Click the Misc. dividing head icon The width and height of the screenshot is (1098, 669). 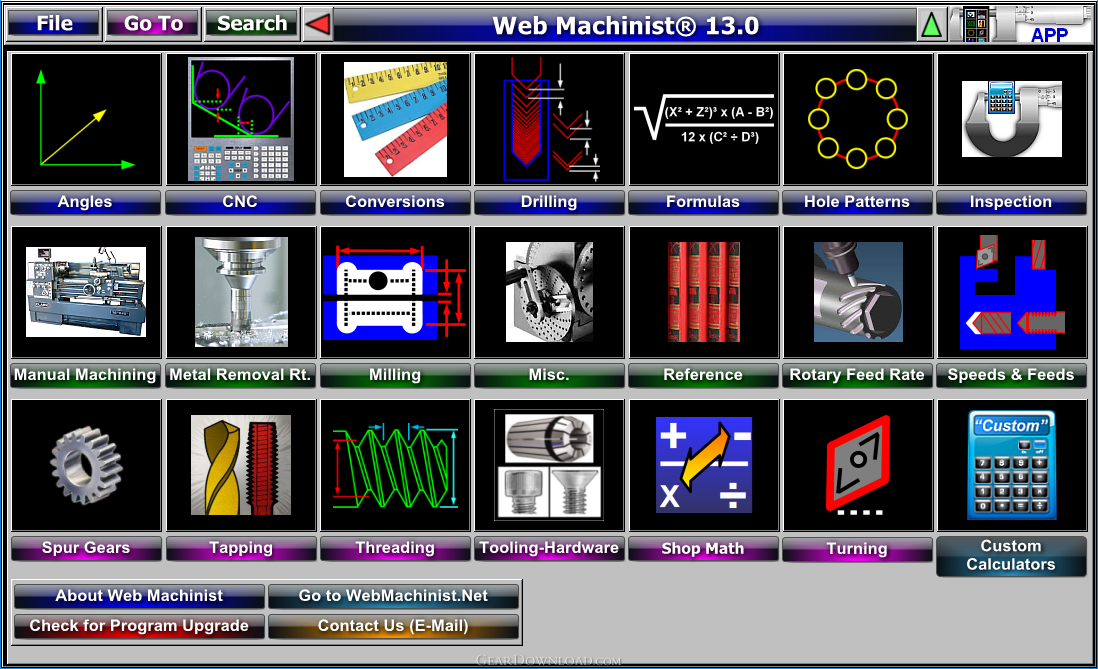(x=549, y=292)
